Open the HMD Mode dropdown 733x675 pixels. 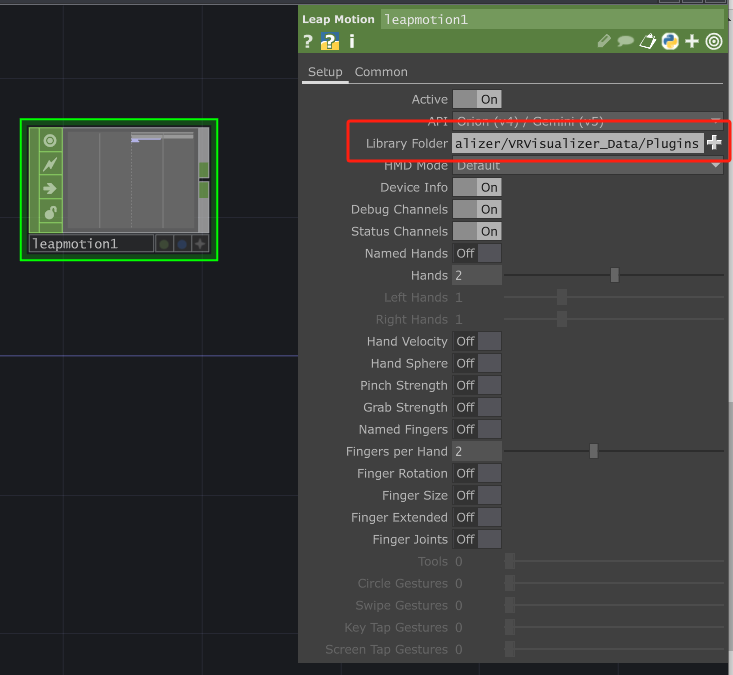(x=588, y=165)
